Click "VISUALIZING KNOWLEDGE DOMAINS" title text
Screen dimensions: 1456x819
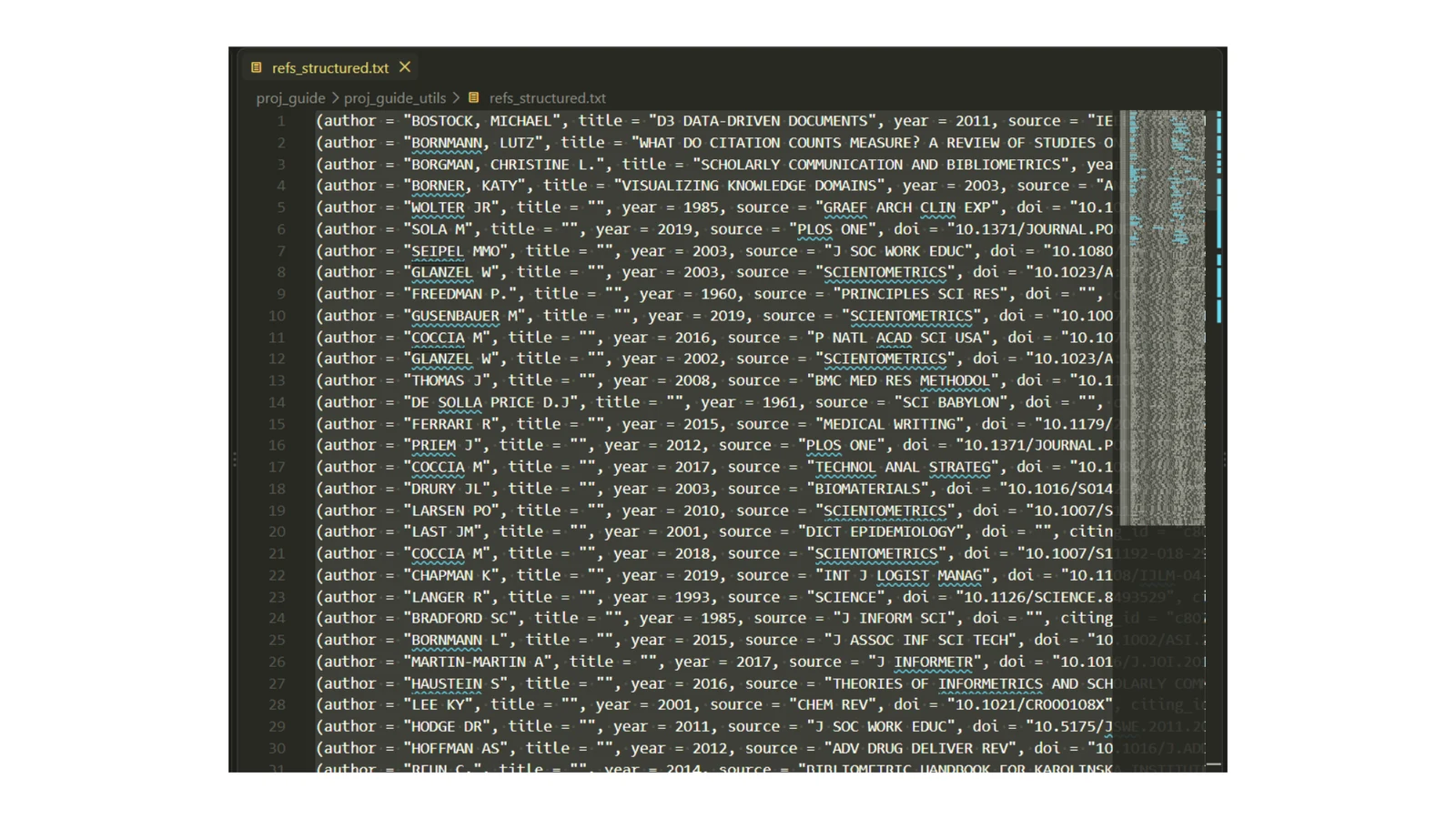(x=750, y=186)
